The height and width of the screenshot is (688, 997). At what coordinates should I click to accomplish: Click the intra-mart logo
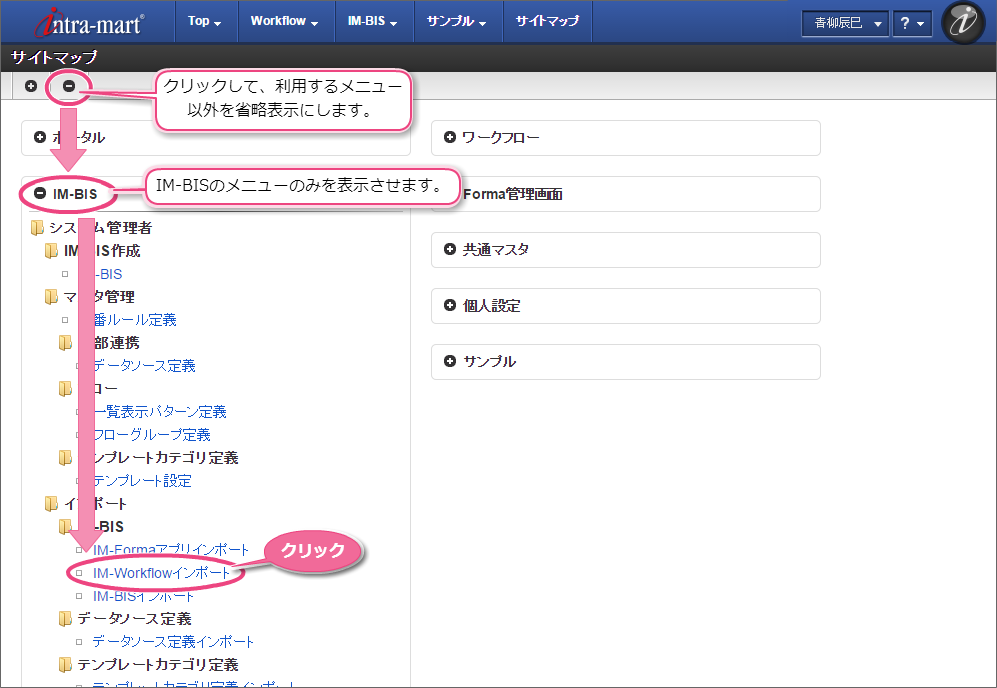(89, 22)
